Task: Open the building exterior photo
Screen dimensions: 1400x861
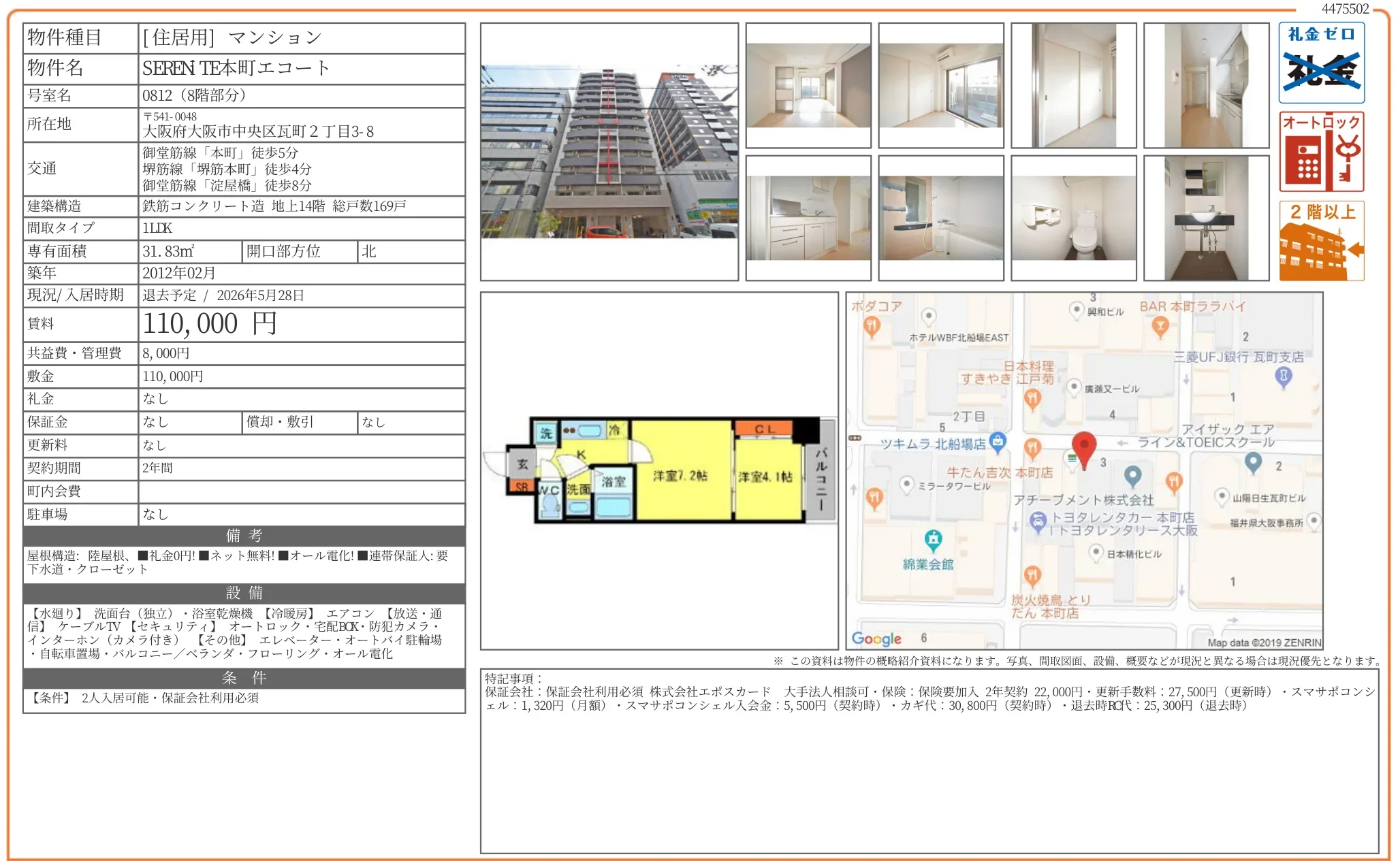Action: pyautogui.click(x=609, y=152)
